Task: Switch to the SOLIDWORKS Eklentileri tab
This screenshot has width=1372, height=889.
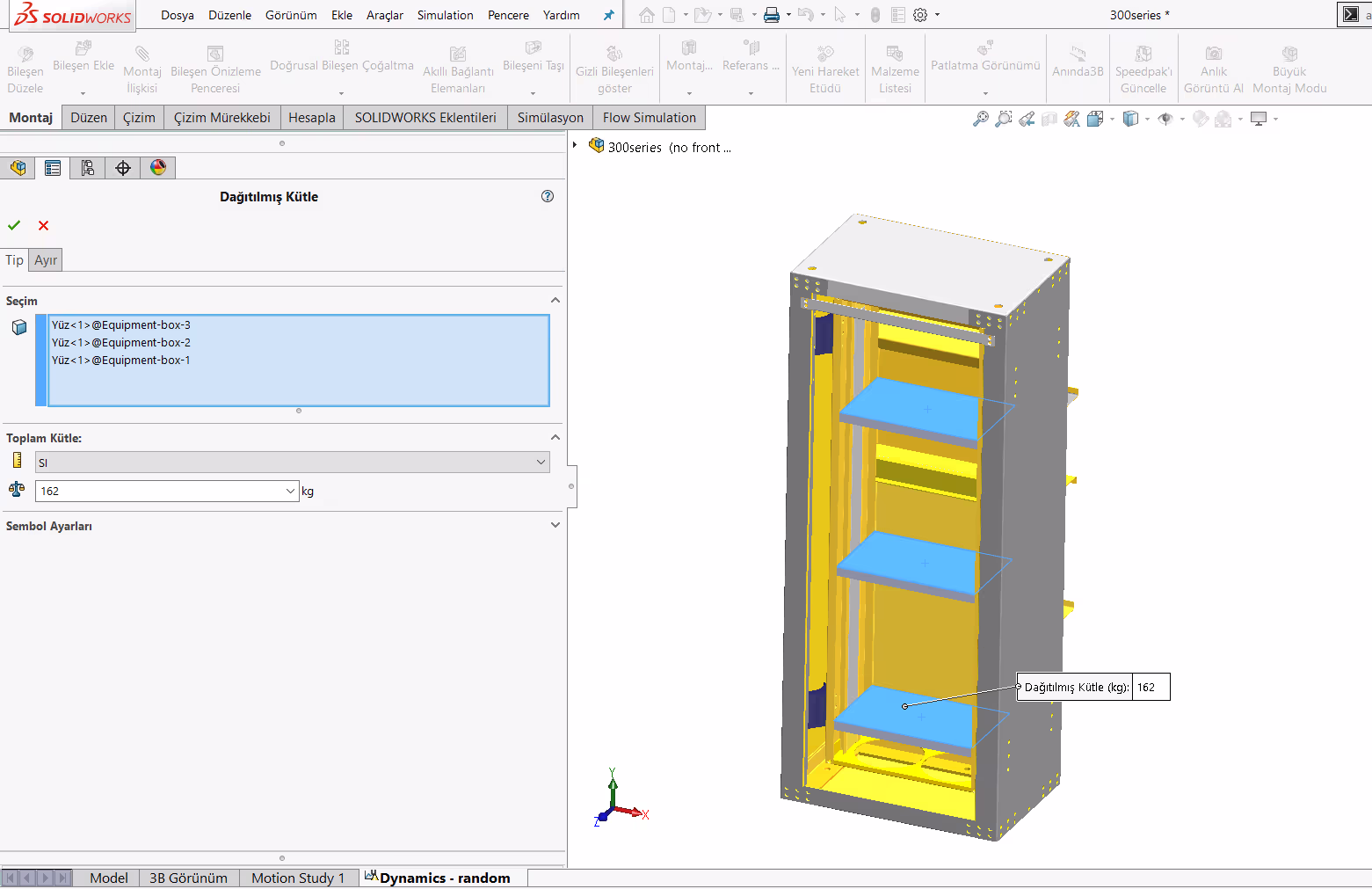Action: [425, 118]
